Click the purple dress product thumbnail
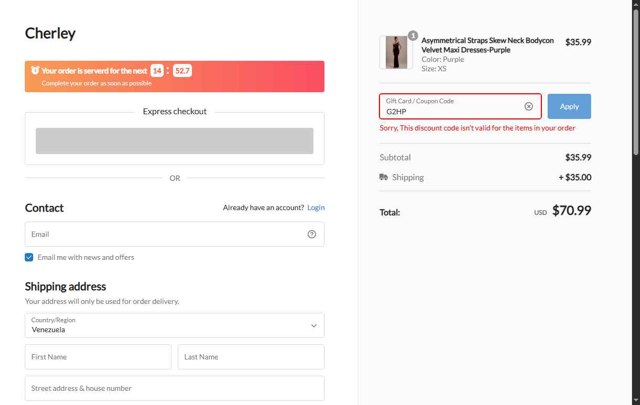 (x=396, y=52)
